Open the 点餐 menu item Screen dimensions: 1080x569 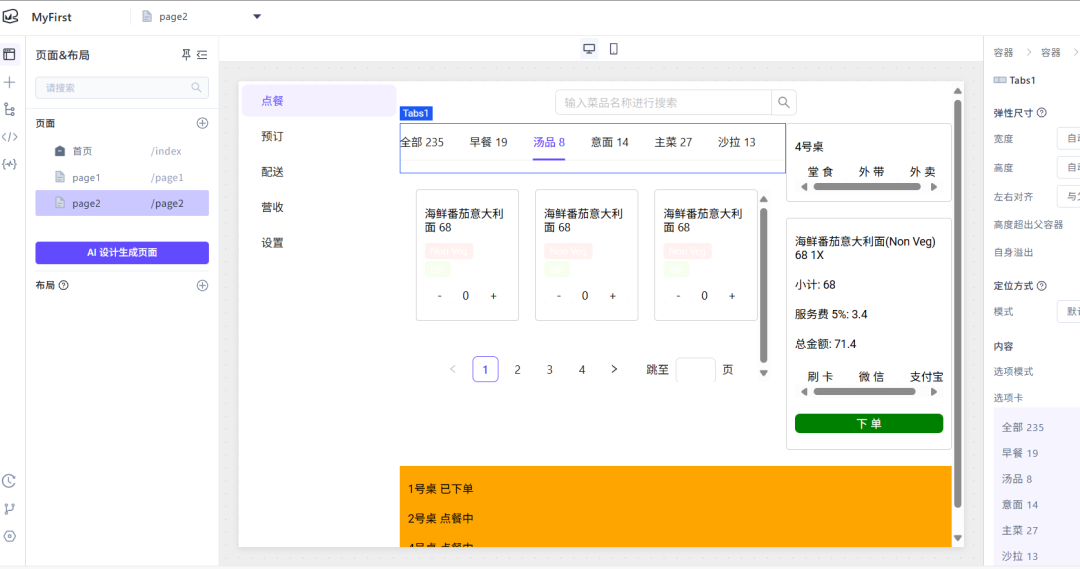pos(319,101)
